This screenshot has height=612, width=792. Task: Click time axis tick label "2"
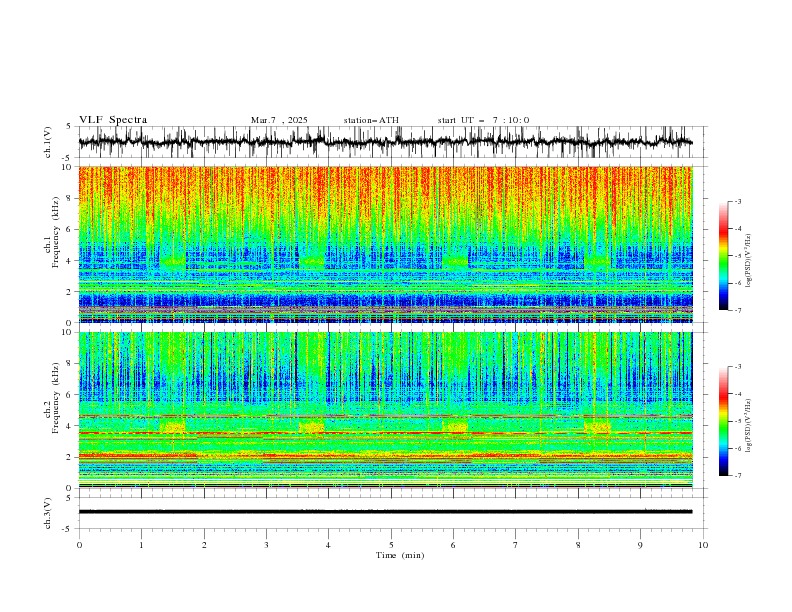coord(204,545)
